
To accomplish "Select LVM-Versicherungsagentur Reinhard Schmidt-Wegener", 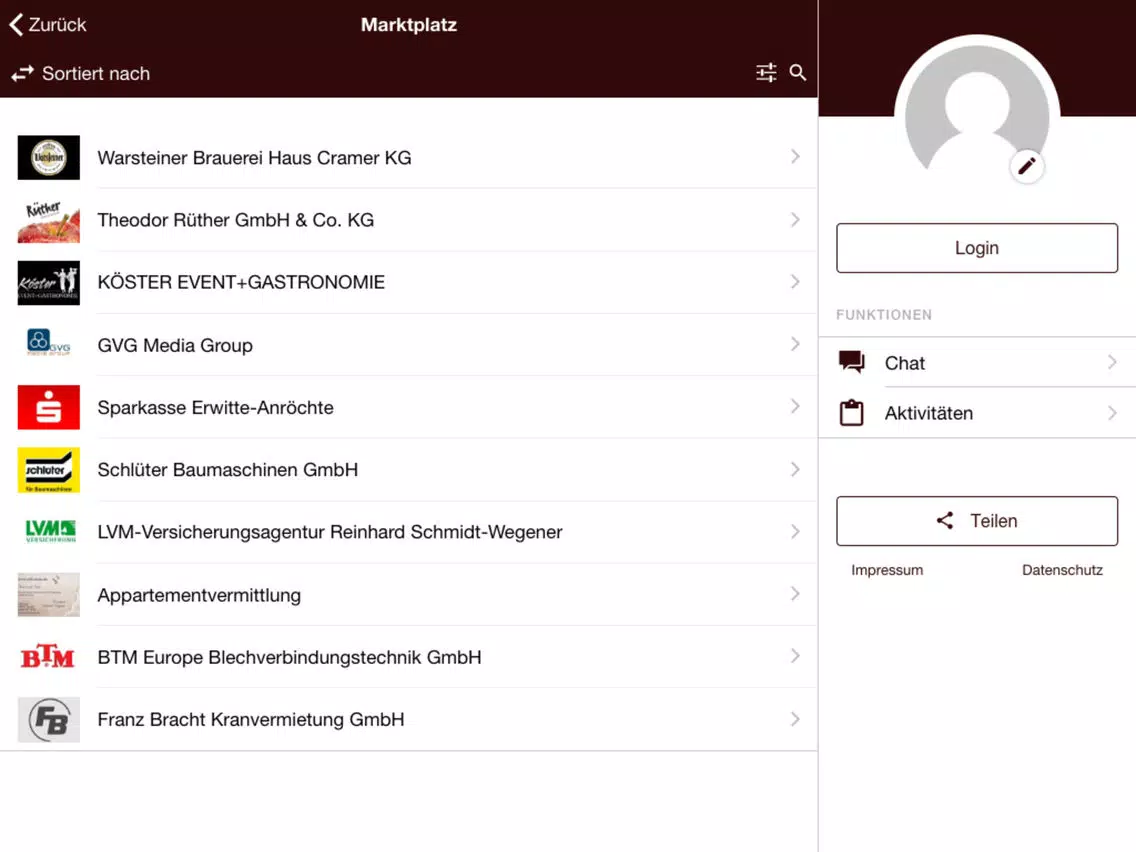I will click(409, 532).
